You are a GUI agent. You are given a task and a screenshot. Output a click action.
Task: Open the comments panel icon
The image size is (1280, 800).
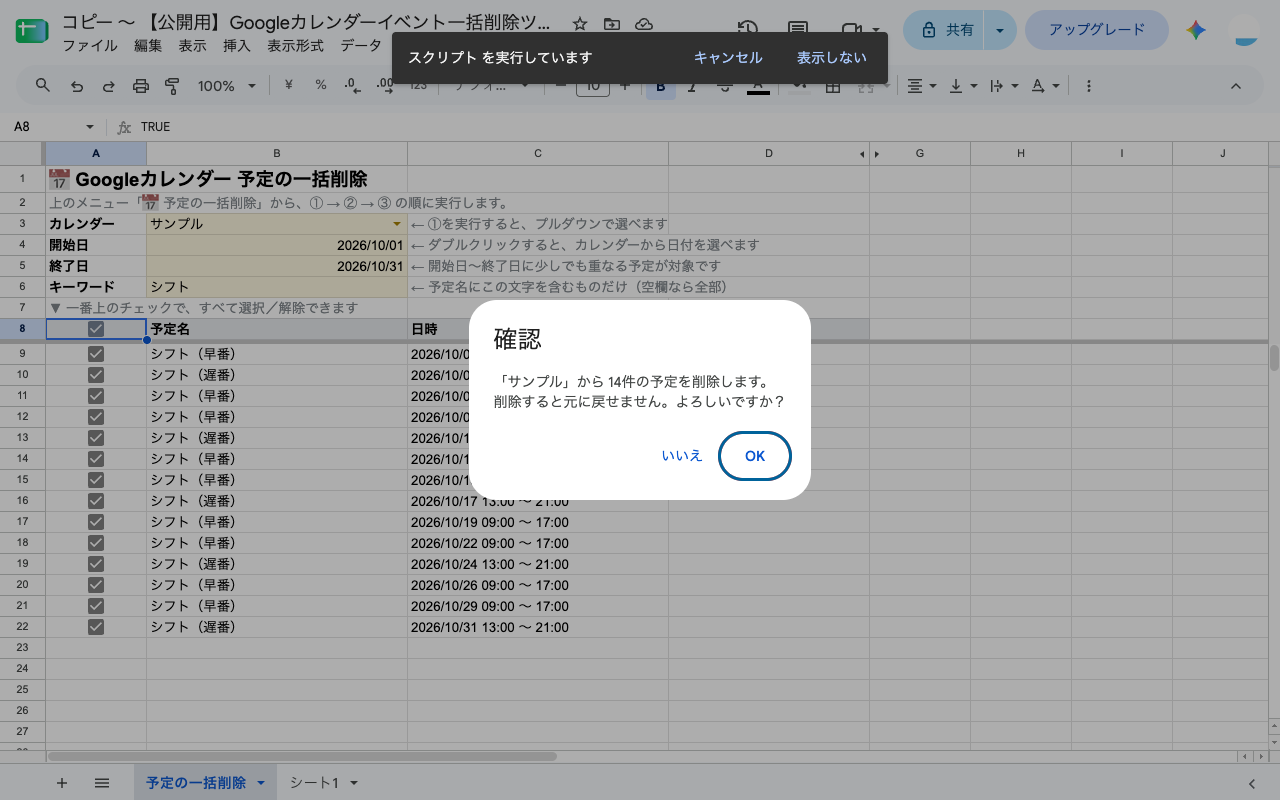[x=798, y=30]
